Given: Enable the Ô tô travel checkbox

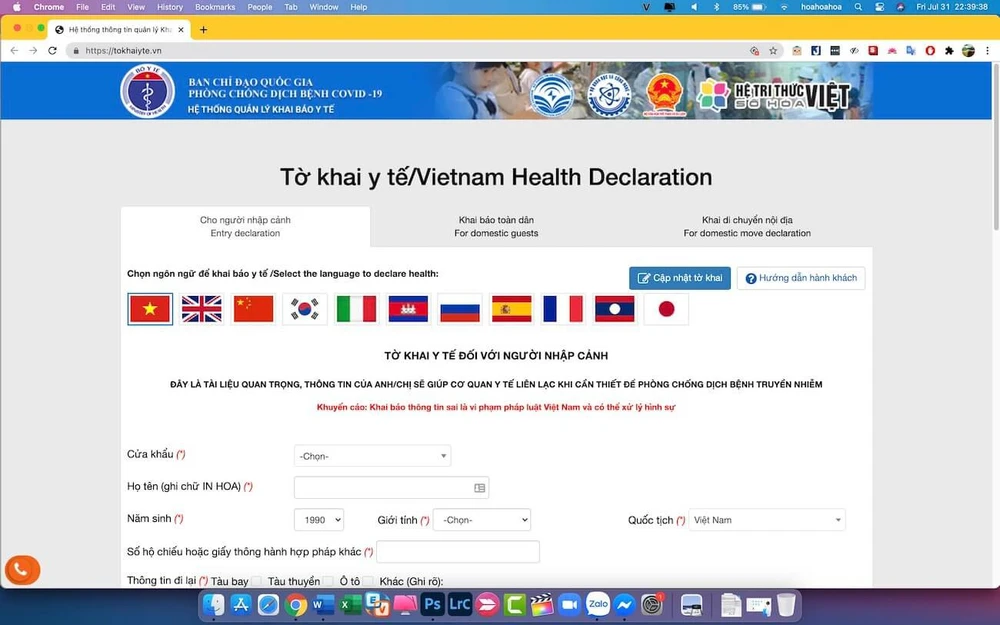Looking at the screenshot, I should pyautogui.click(x=368, y=581).
